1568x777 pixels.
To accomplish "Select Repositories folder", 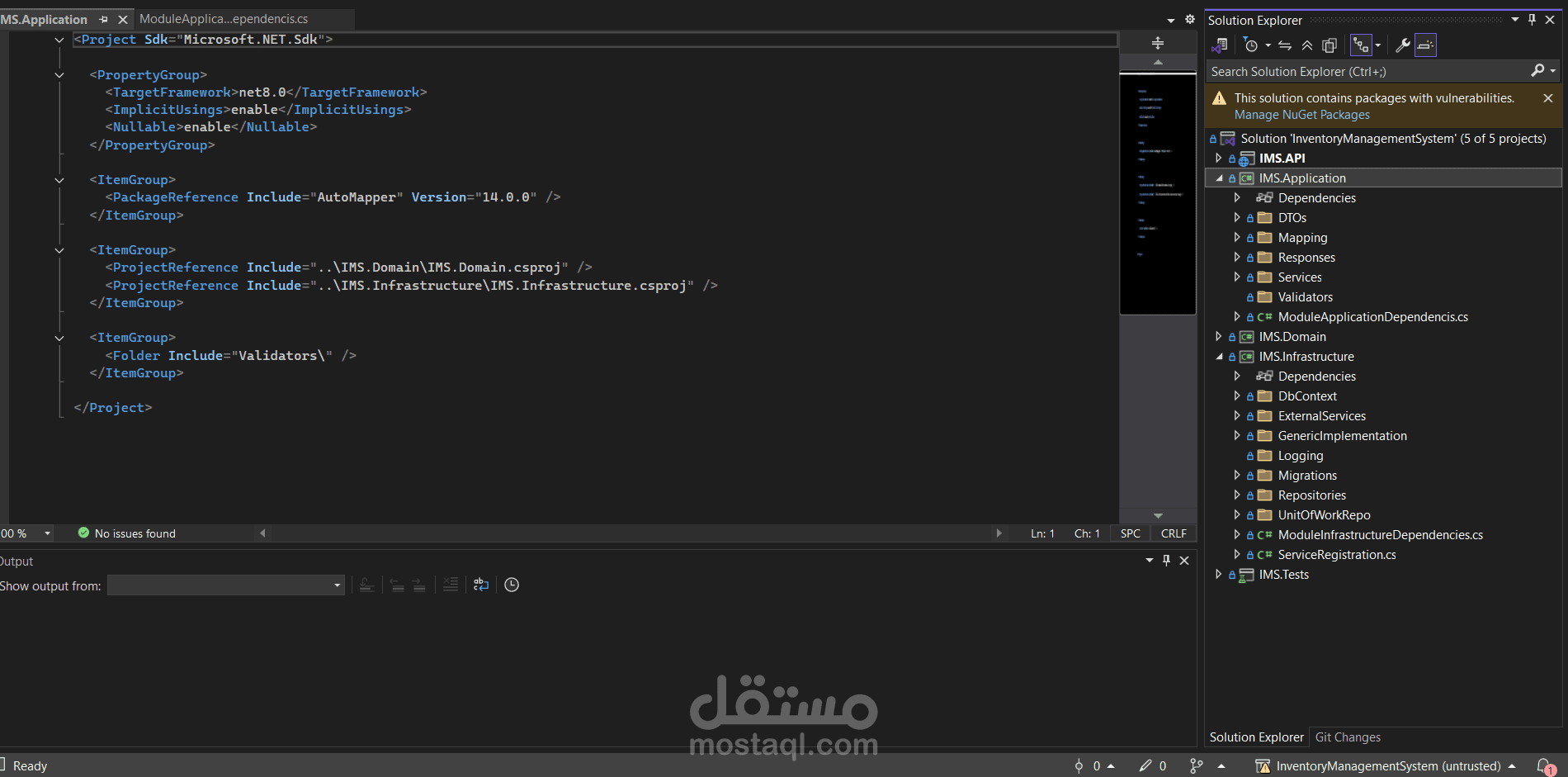I will [x=1311, y=495].
